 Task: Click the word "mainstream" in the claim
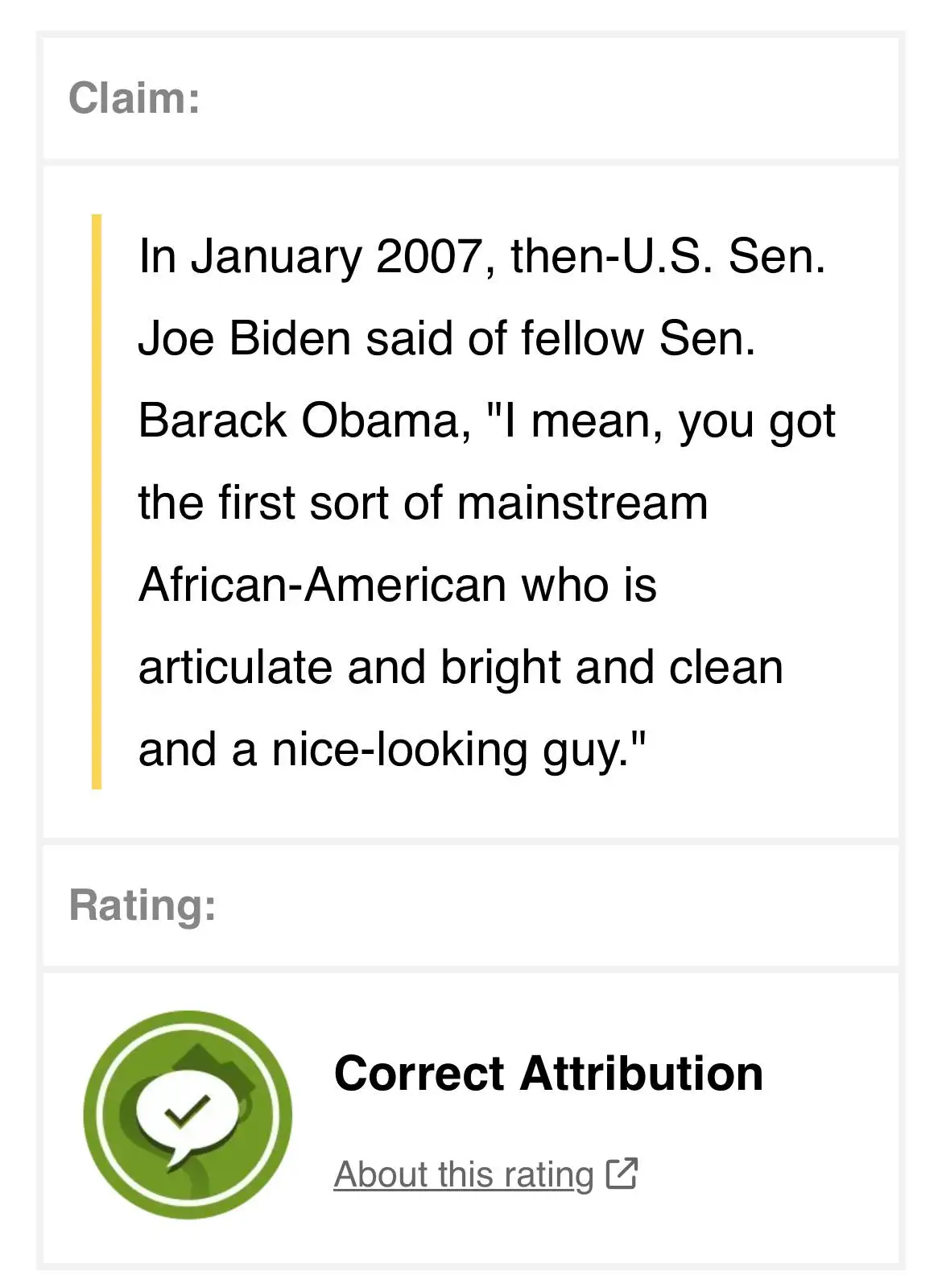(x=582, y=503)
